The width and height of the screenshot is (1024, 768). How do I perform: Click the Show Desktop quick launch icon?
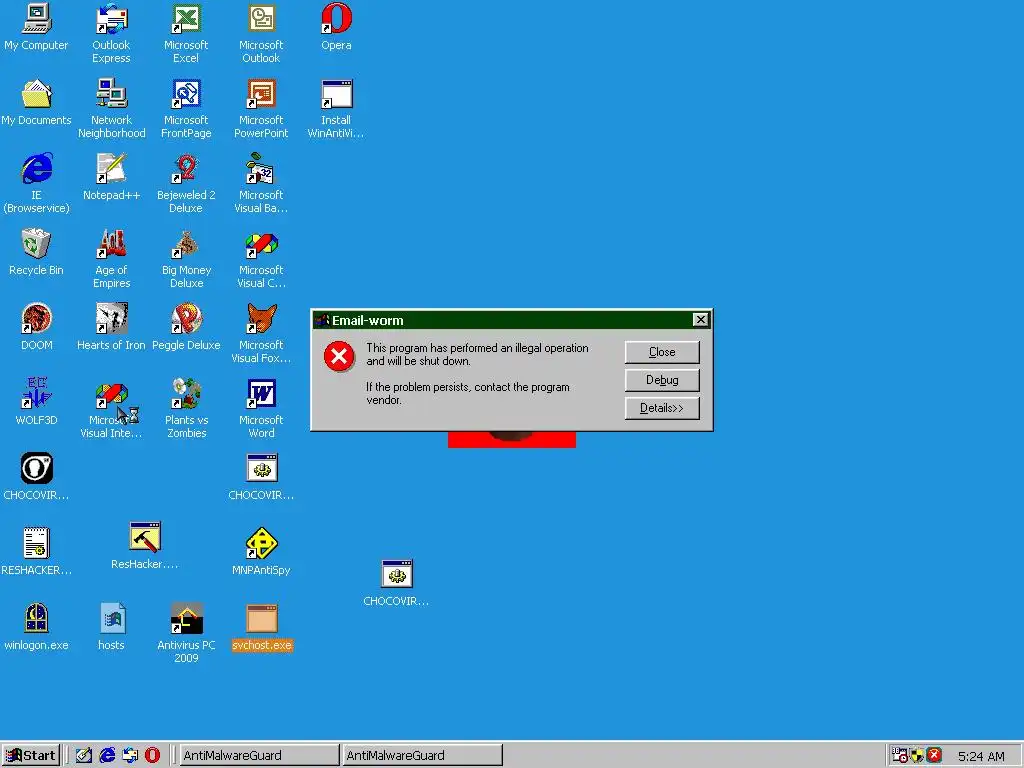coord(84,756)
